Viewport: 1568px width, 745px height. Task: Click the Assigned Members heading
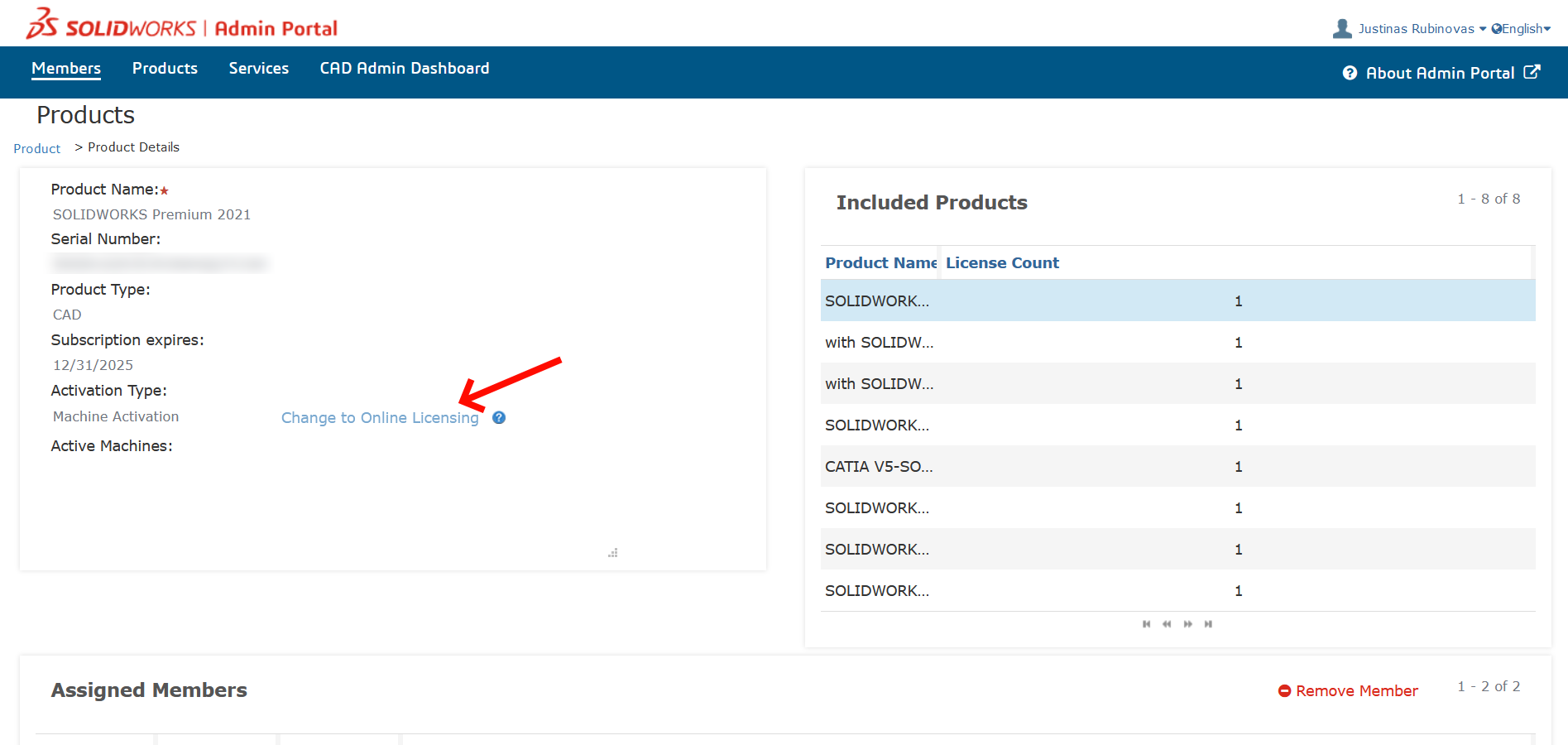(149, 690)
